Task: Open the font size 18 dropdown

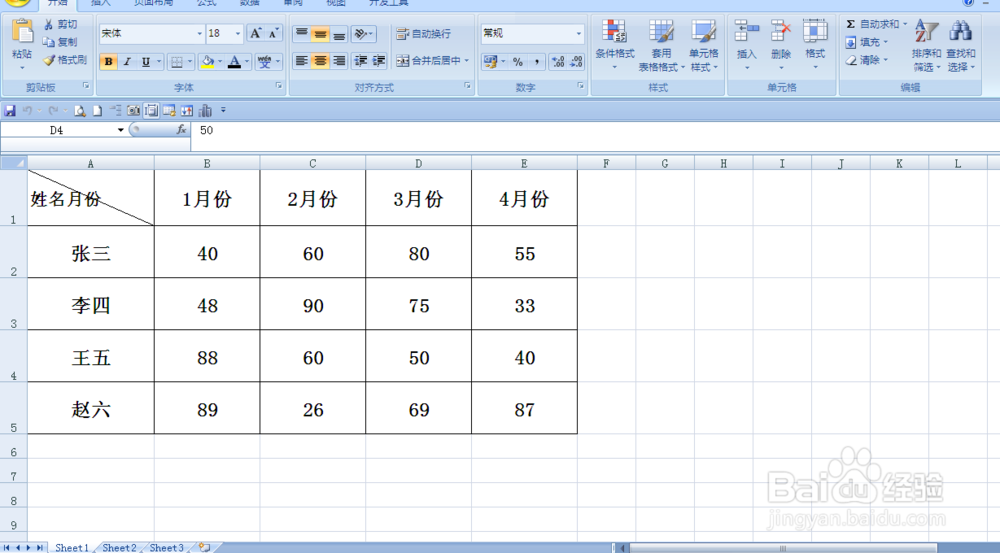Action: [238, 33]
